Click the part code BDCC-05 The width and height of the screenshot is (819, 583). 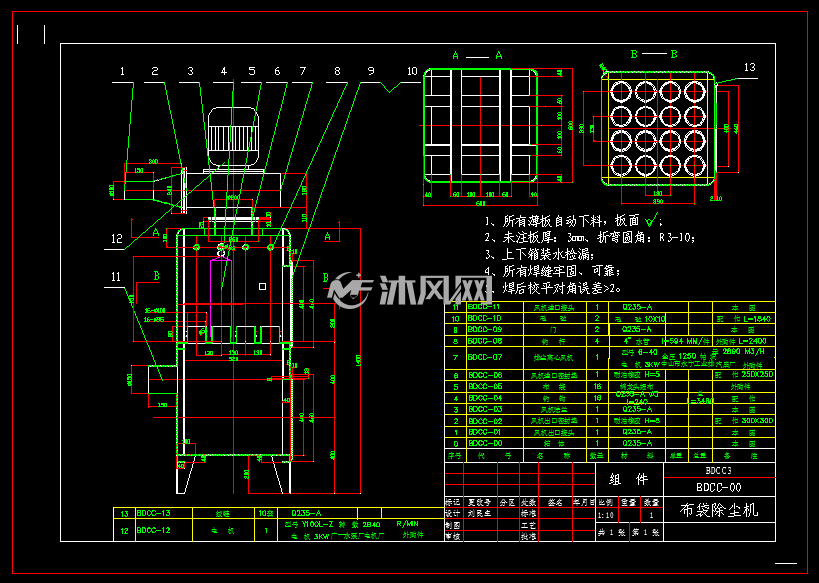click(485, 387)
